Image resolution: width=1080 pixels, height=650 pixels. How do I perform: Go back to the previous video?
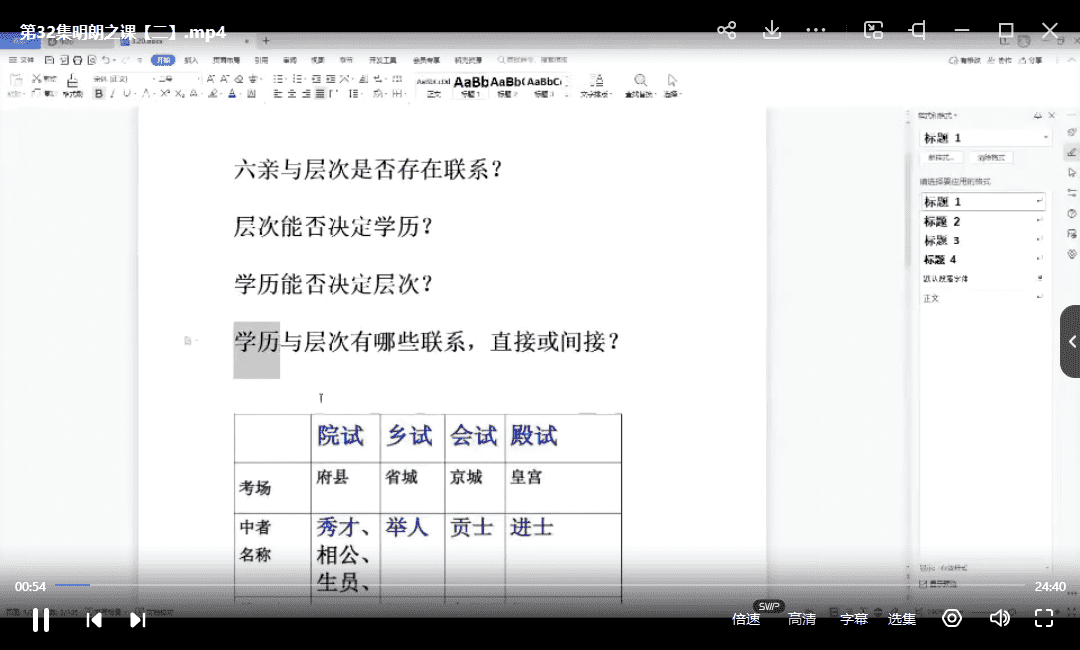94,619
